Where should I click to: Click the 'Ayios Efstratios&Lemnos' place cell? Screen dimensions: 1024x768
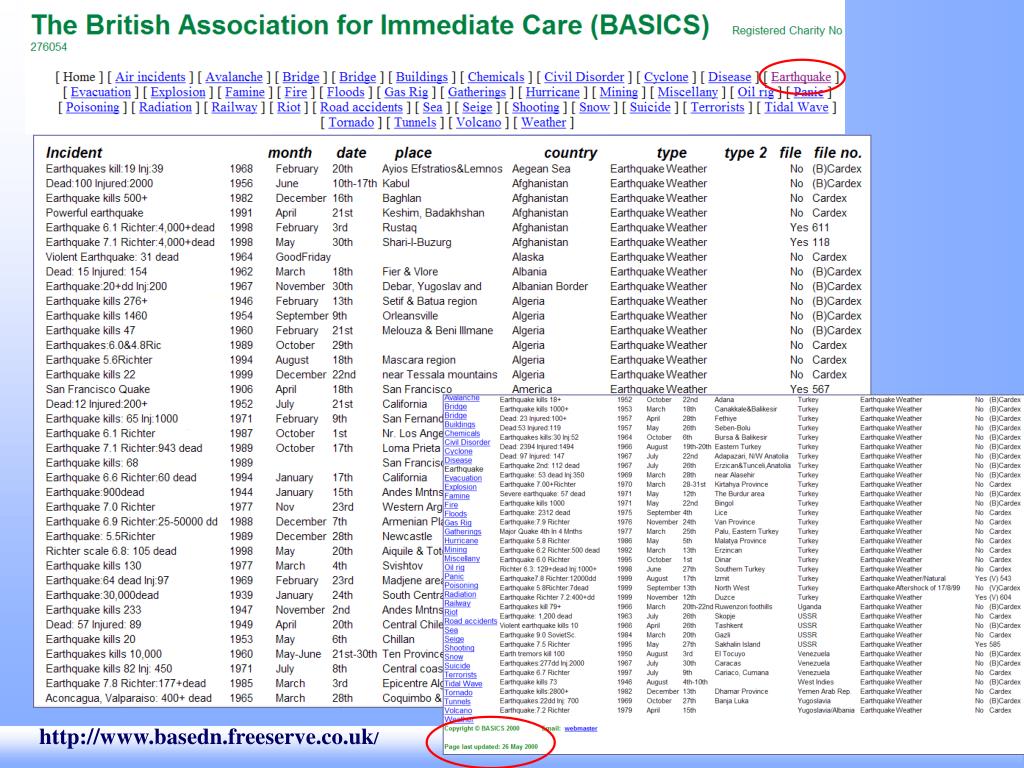click(442, 168)
